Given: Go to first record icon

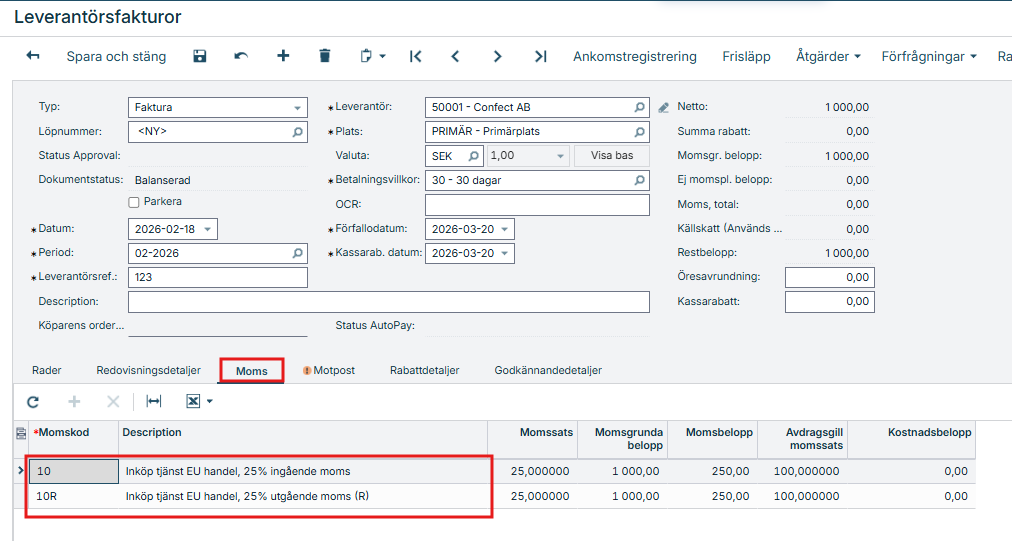Looking at the screenshot, I should tap(415, 56).
